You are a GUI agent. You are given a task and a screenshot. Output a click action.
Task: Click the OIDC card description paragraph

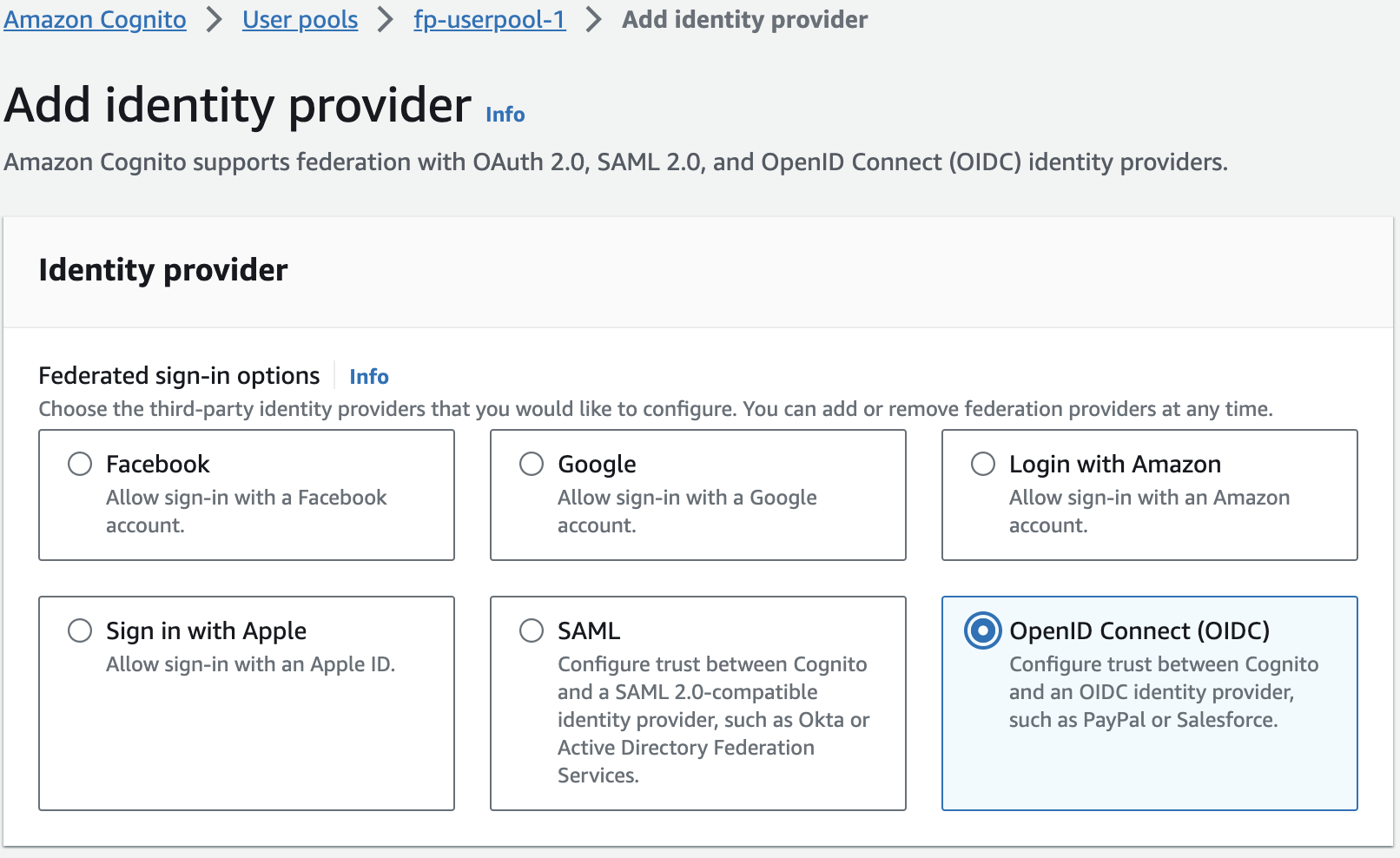click(1164, 692)
